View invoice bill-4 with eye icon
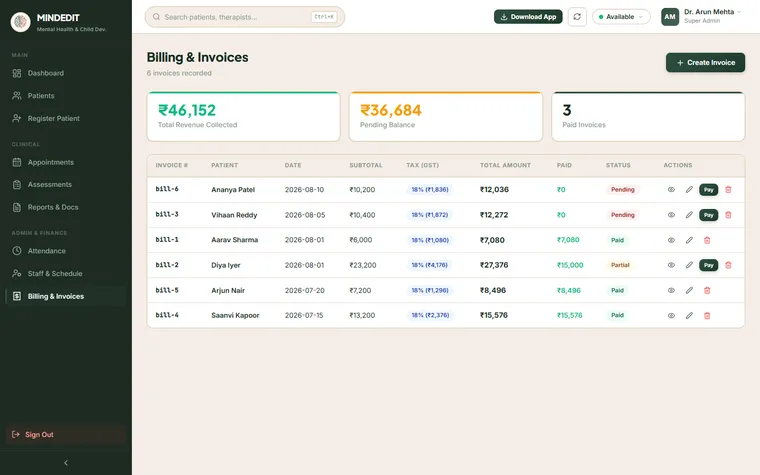 coord(671,316)
